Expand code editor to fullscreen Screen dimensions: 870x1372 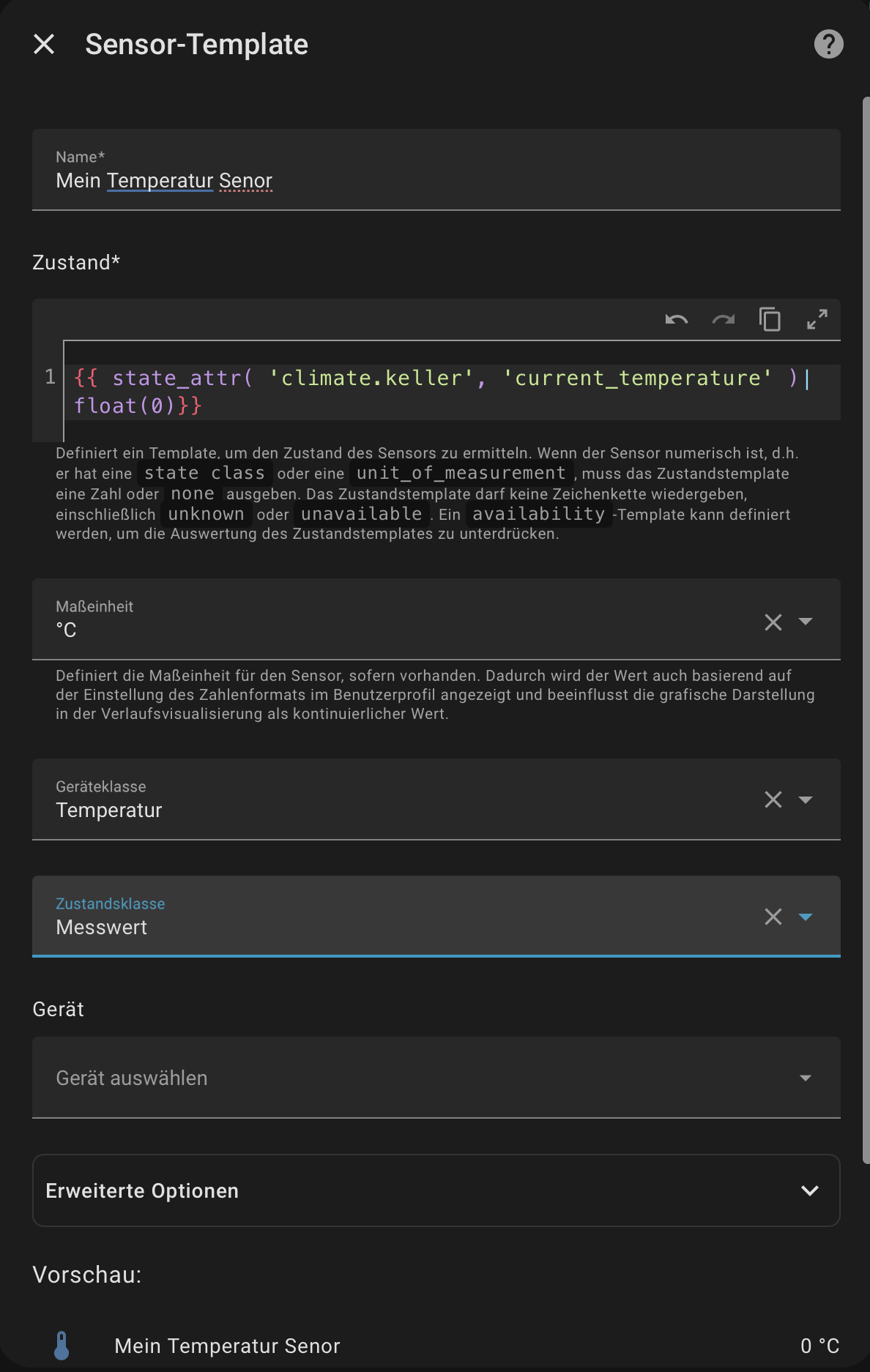817,320
